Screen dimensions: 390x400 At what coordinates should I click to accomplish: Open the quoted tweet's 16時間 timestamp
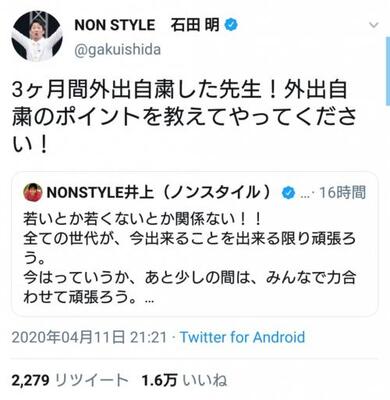[342, 192]
